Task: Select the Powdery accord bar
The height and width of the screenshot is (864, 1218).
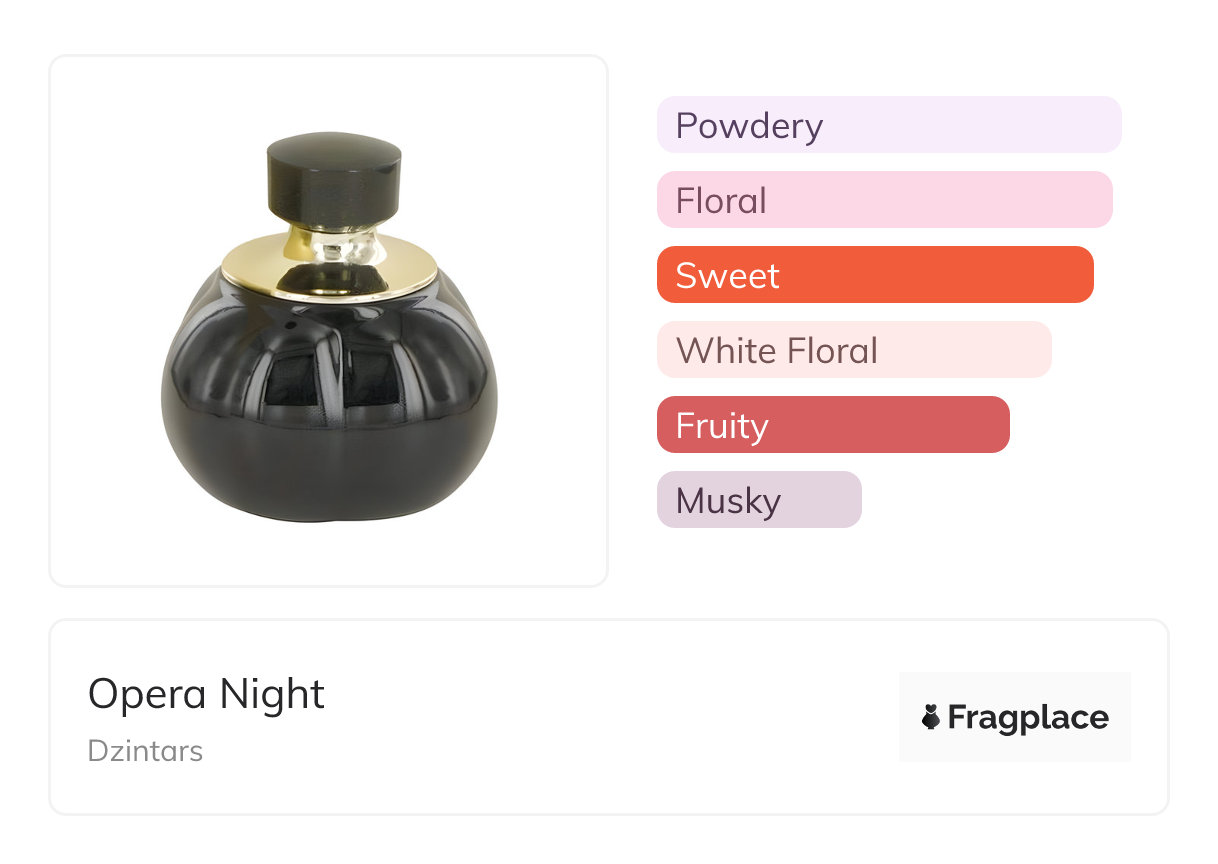Action: [889, 125]
